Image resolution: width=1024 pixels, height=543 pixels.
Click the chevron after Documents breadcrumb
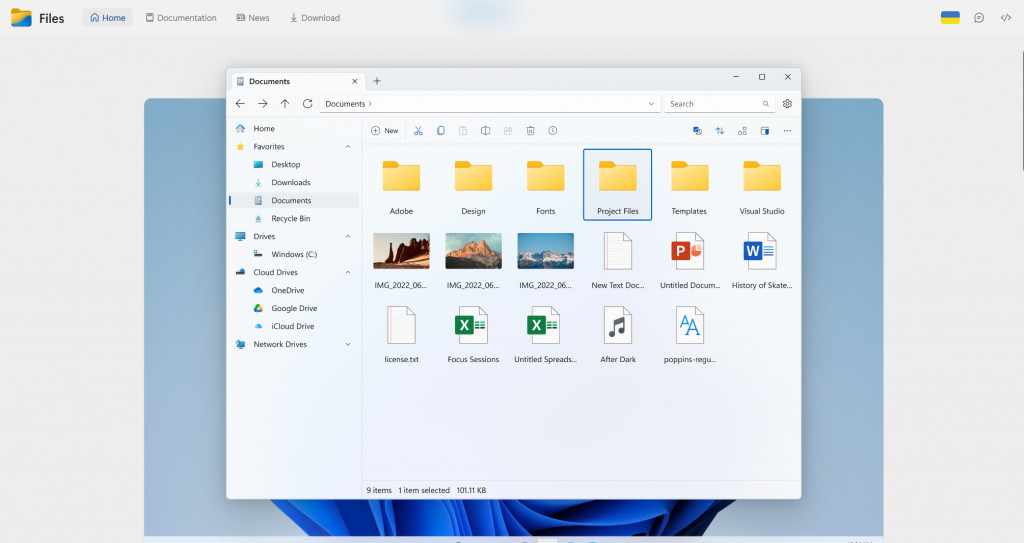[x=370, y=104]
